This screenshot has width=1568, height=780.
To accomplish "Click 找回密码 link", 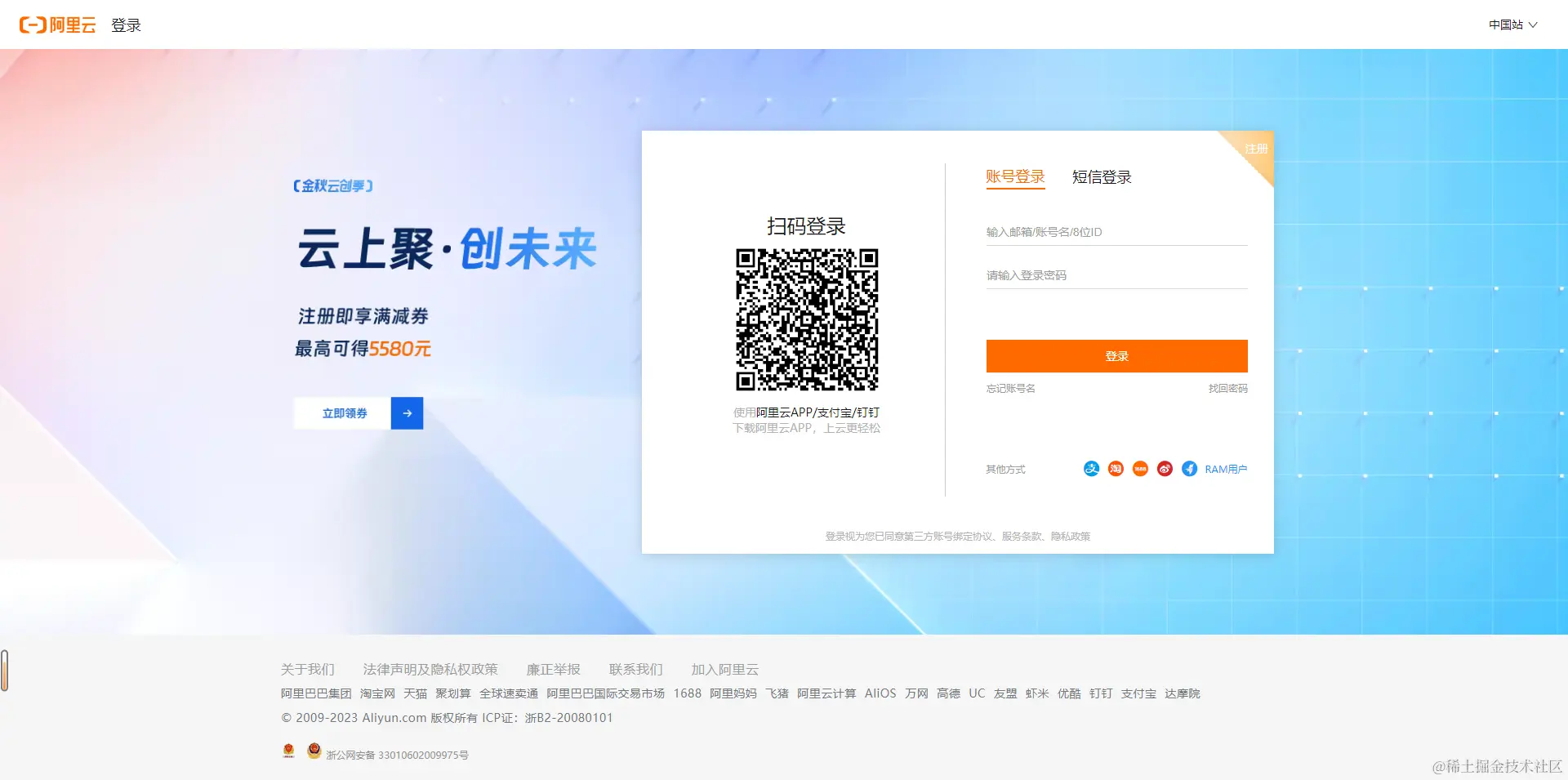I will [1227, 389].
